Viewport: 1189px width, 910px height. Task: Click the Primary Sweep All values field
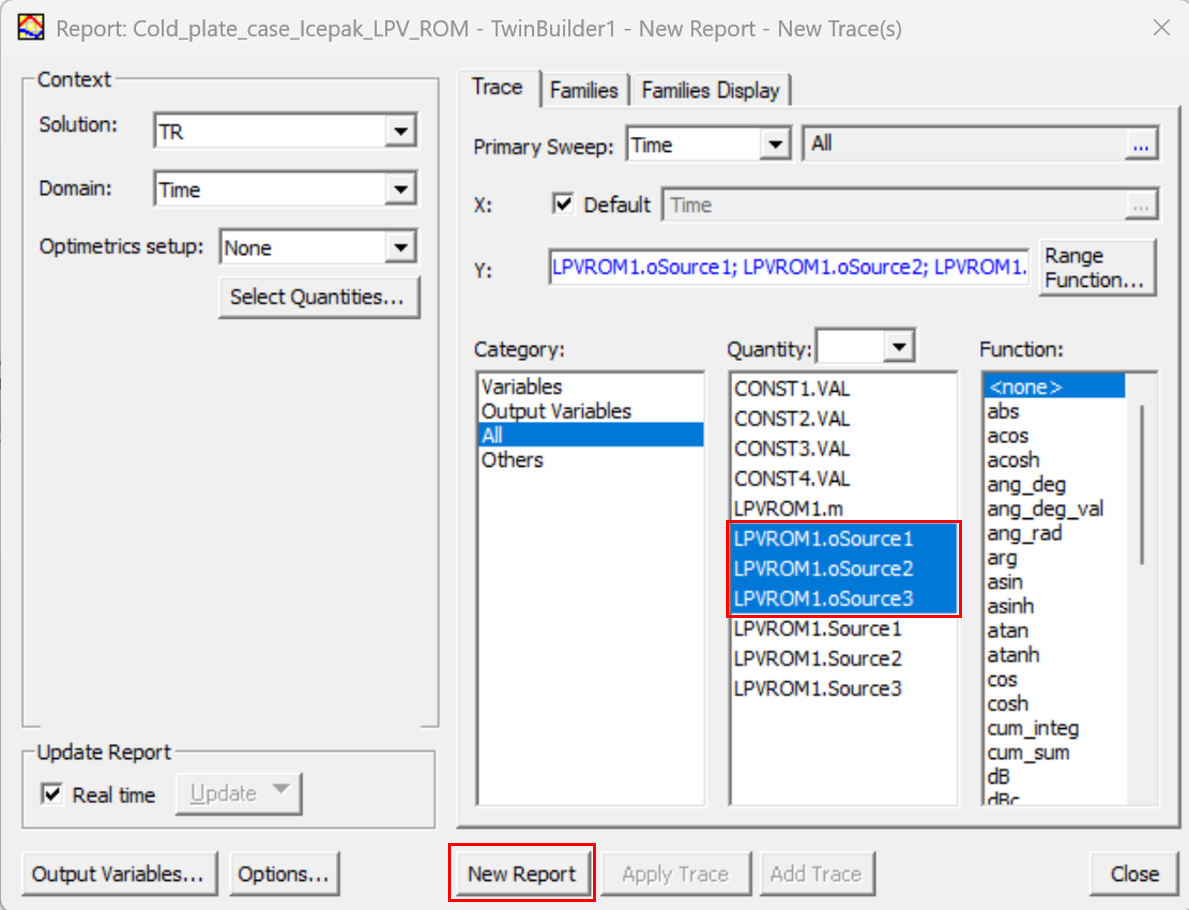tap(965, 144)
